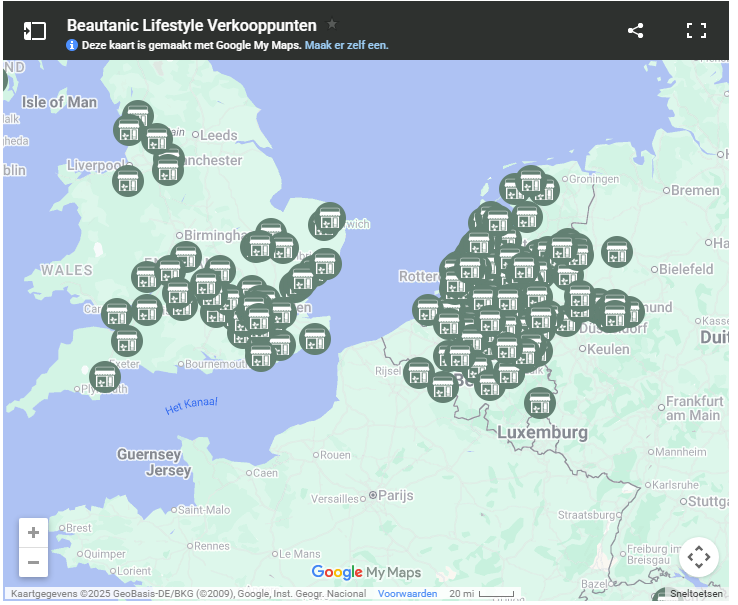This screenshot has height=605, width=738.
Task: Click the map title 'Beautanic Lifestyle Verkooppunten'
Action: click(191, 25)
